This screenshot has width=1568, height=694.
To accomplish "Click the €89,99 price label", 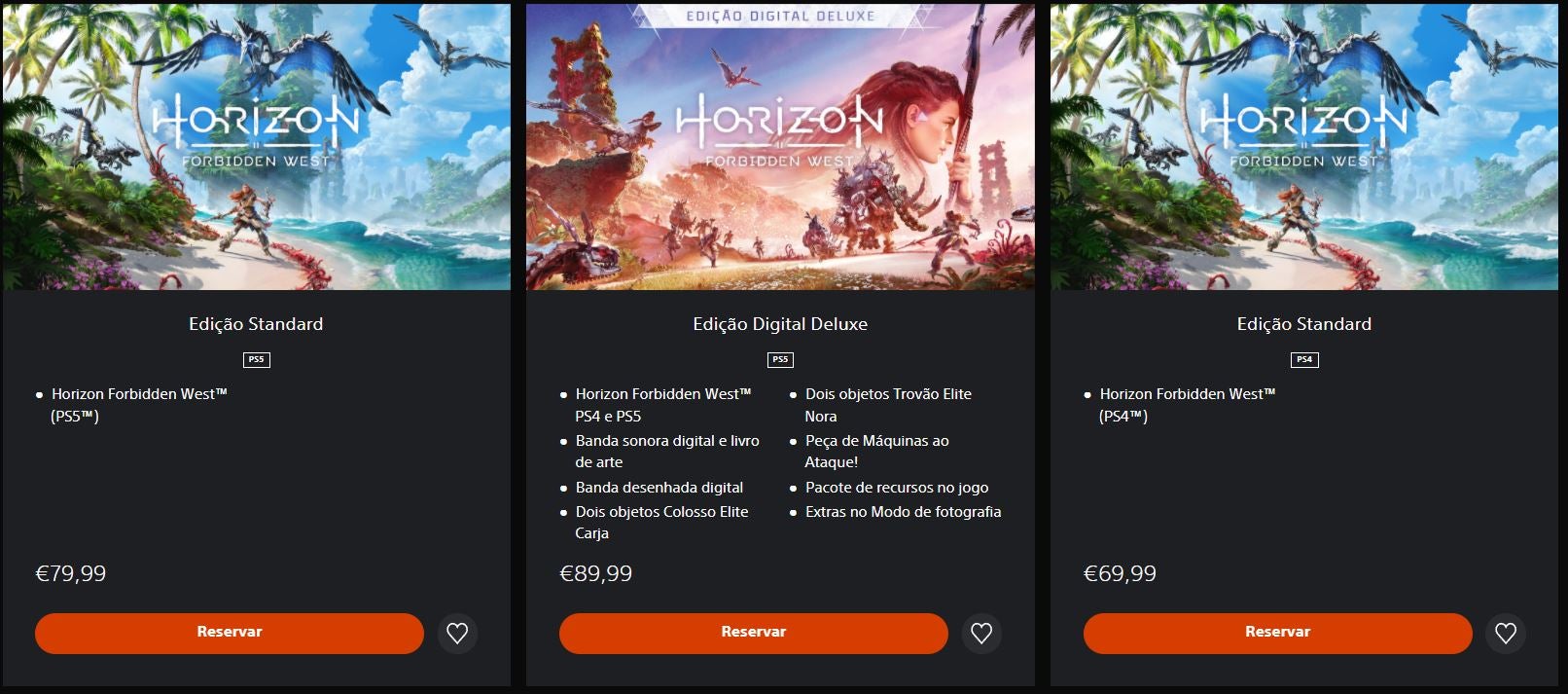I will tap(595, 574).
